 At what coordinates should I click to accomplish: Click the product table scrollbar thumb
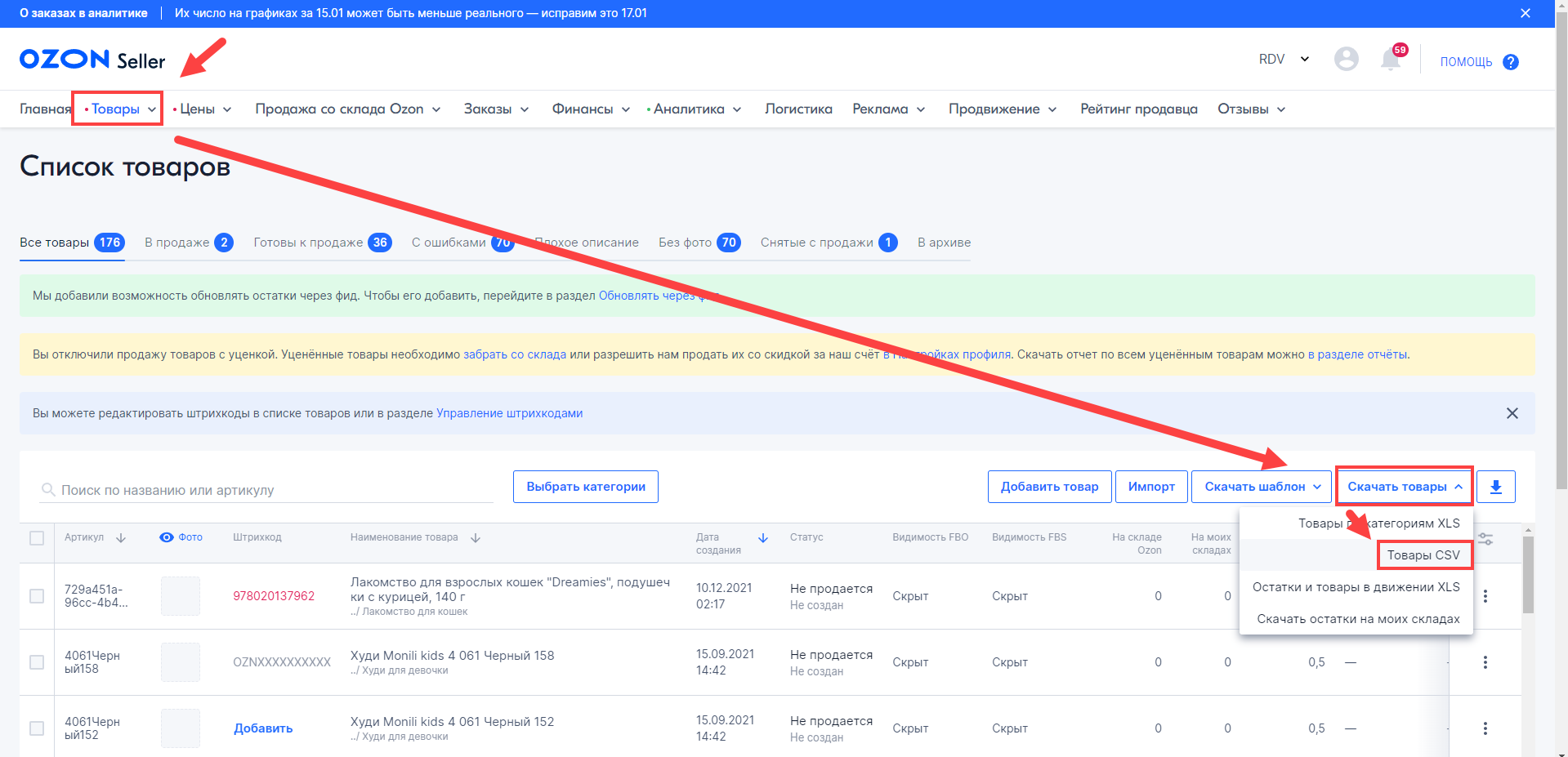pyautogui.click(x=1528, y=574)
